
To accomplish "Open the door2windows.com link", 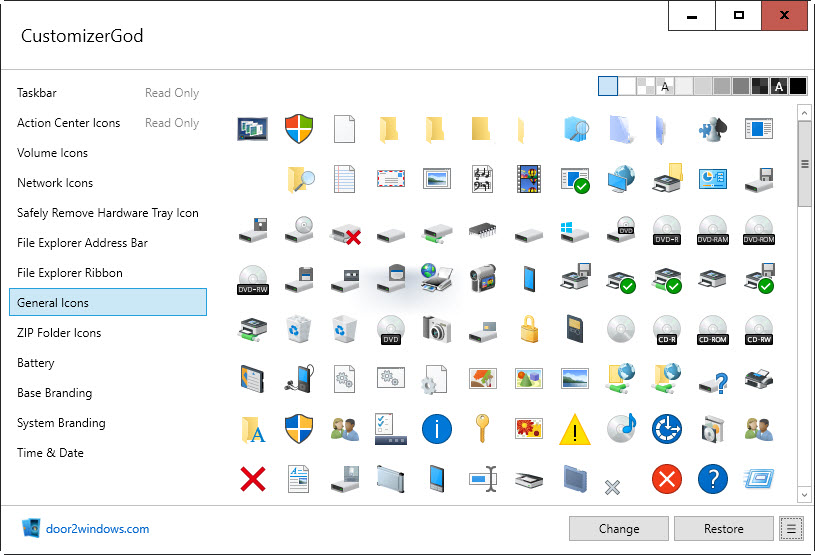I will [97, 529].
